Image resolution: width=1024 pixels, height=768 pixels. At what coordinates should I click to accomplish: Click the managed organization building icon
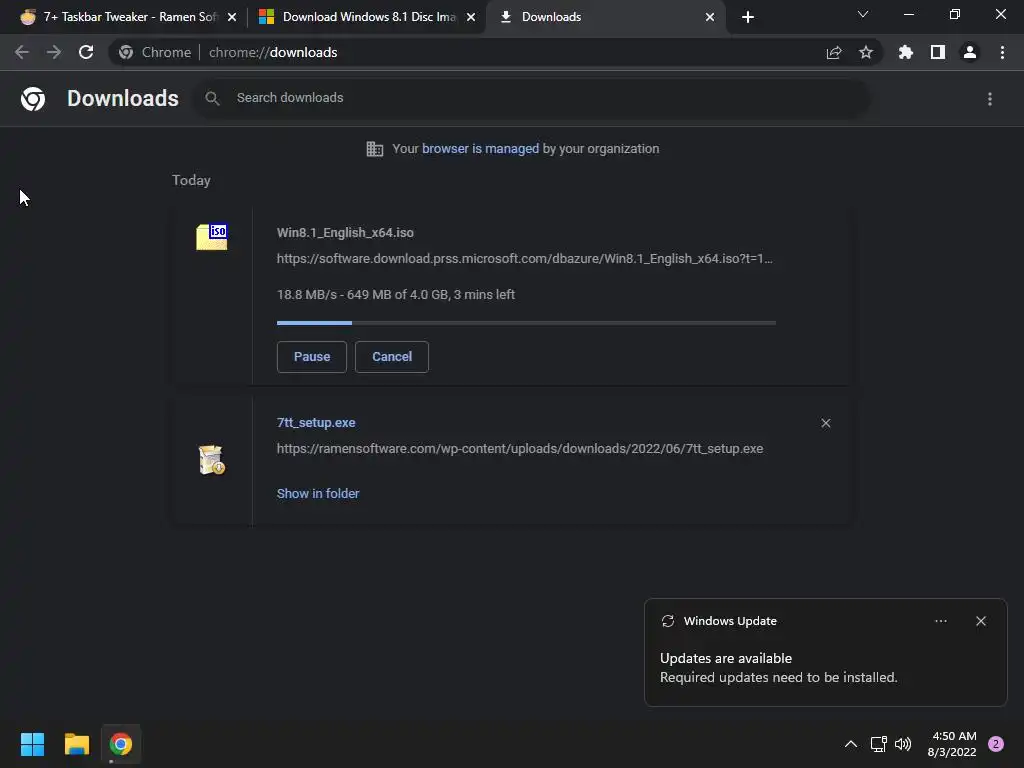pos(375,149)
